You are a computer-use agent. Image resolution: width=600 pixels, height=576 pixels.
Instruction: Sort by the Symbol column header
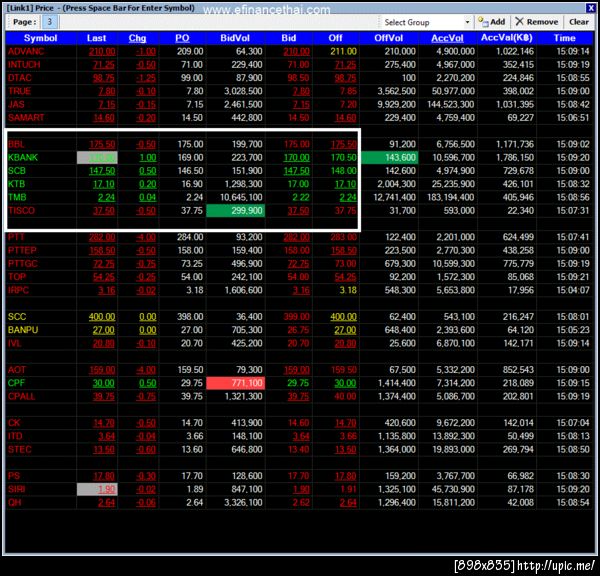(x=41, y=38)
